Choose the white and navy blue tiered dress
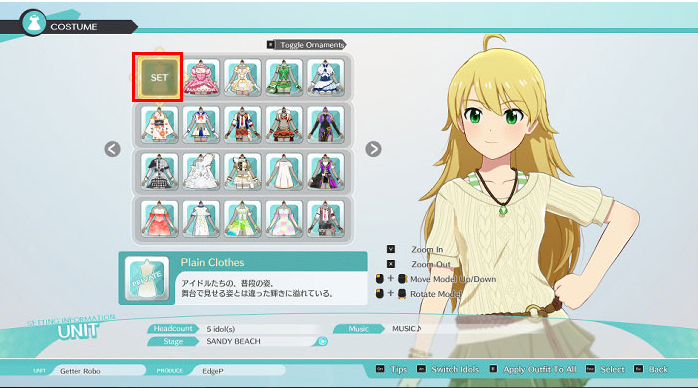 point(325,77)
